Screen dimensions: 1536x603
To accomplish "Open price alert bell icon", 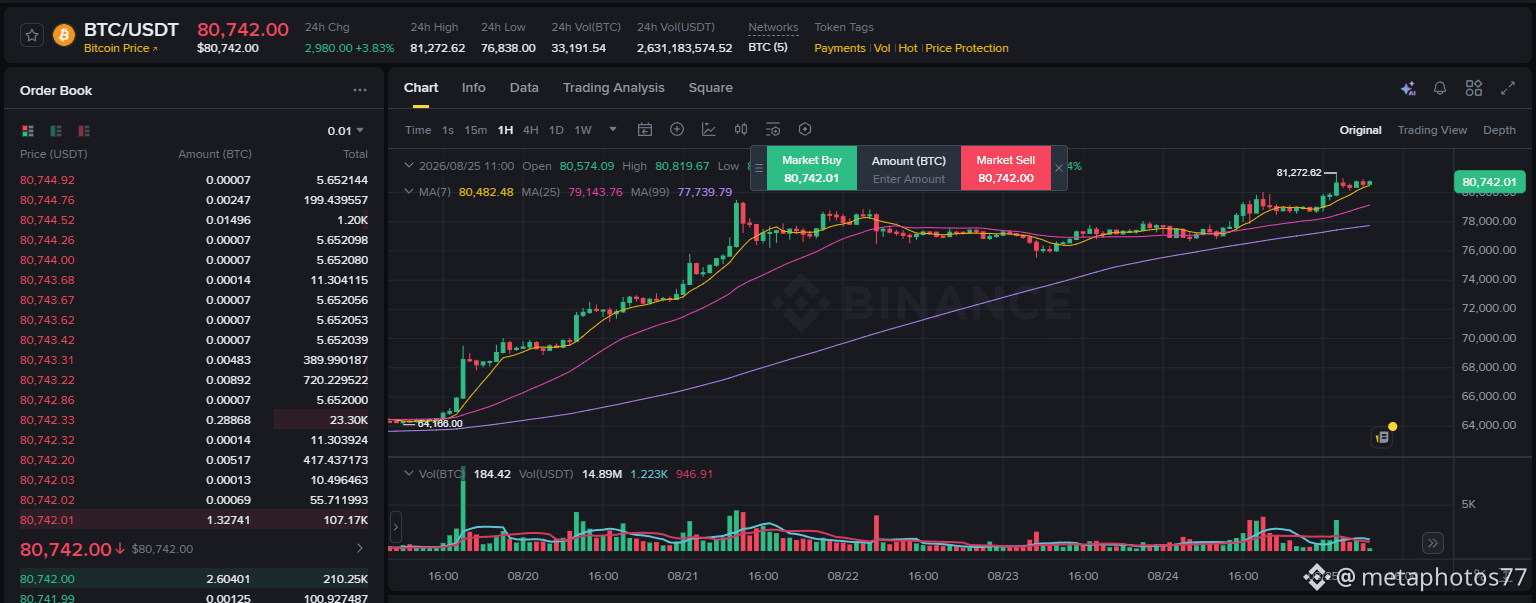I will click(1440, 88).
